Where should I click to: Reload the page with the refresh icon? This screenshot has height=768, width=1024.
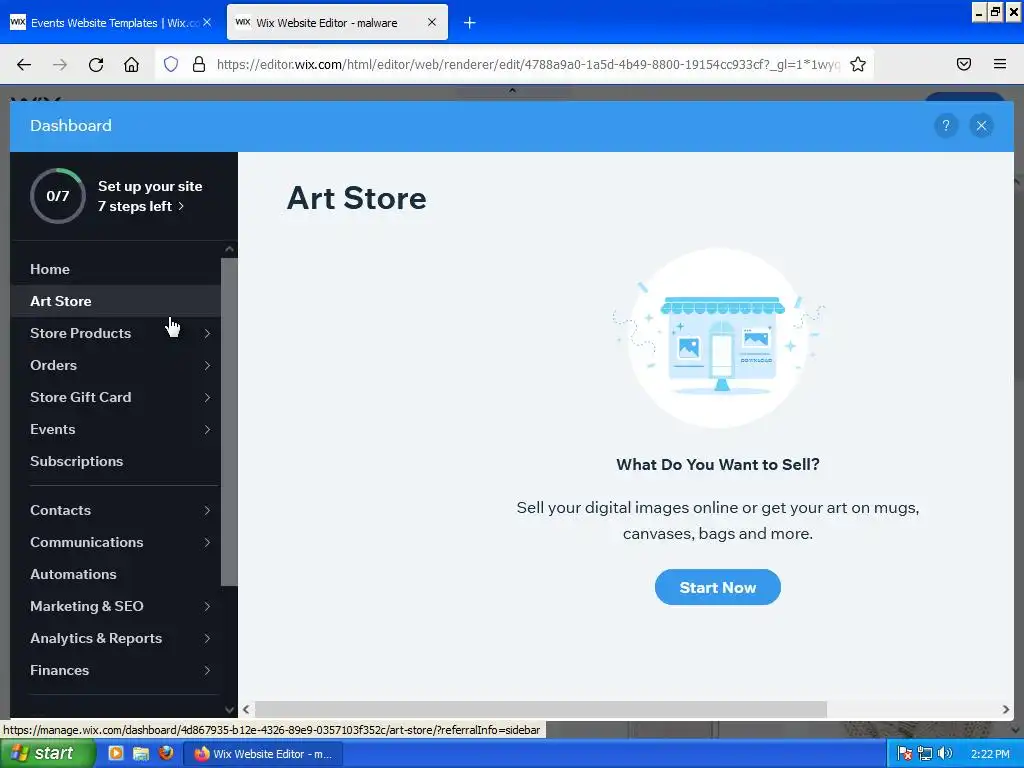(x=96, y=64)
